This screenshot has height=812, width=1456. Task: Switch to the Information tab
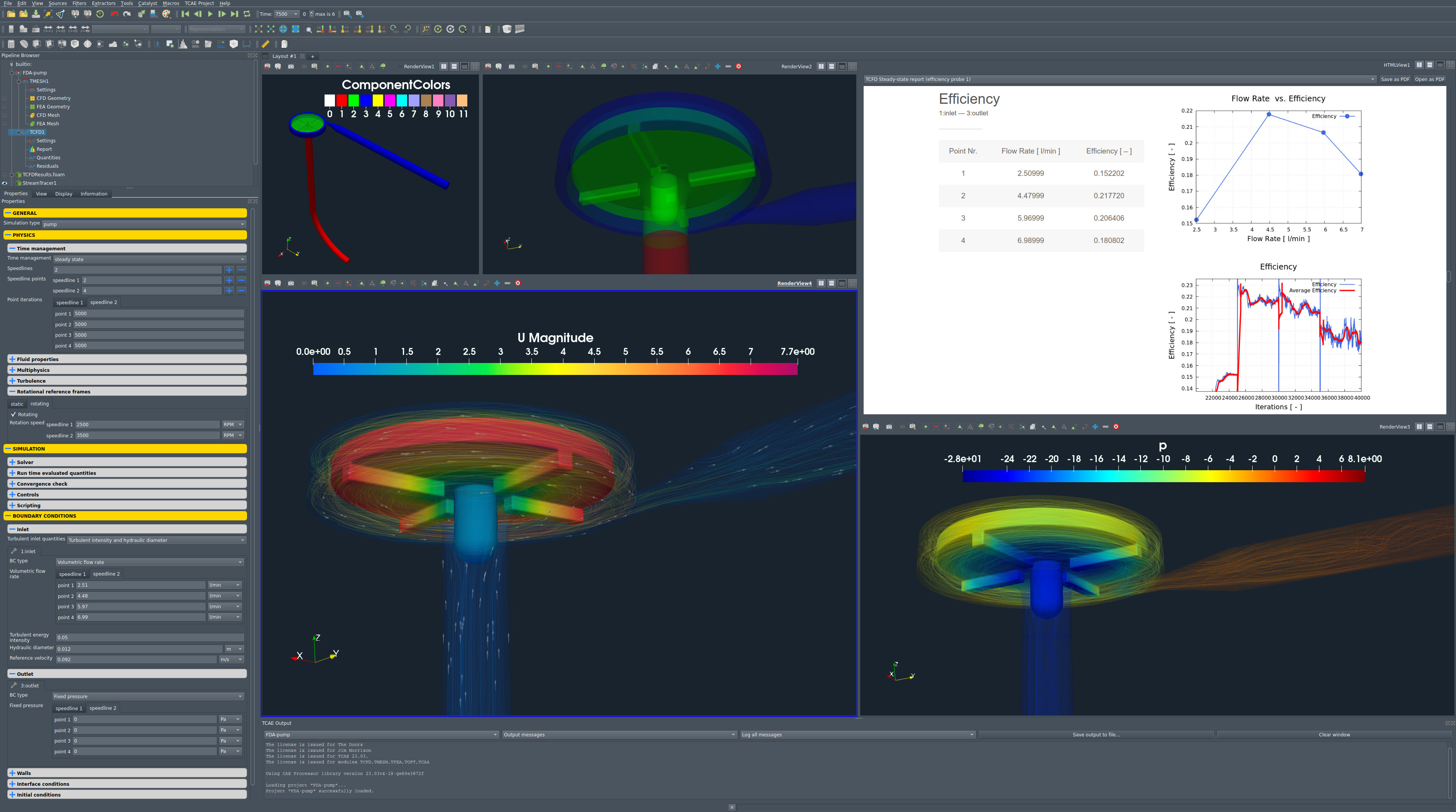(94, 194)
